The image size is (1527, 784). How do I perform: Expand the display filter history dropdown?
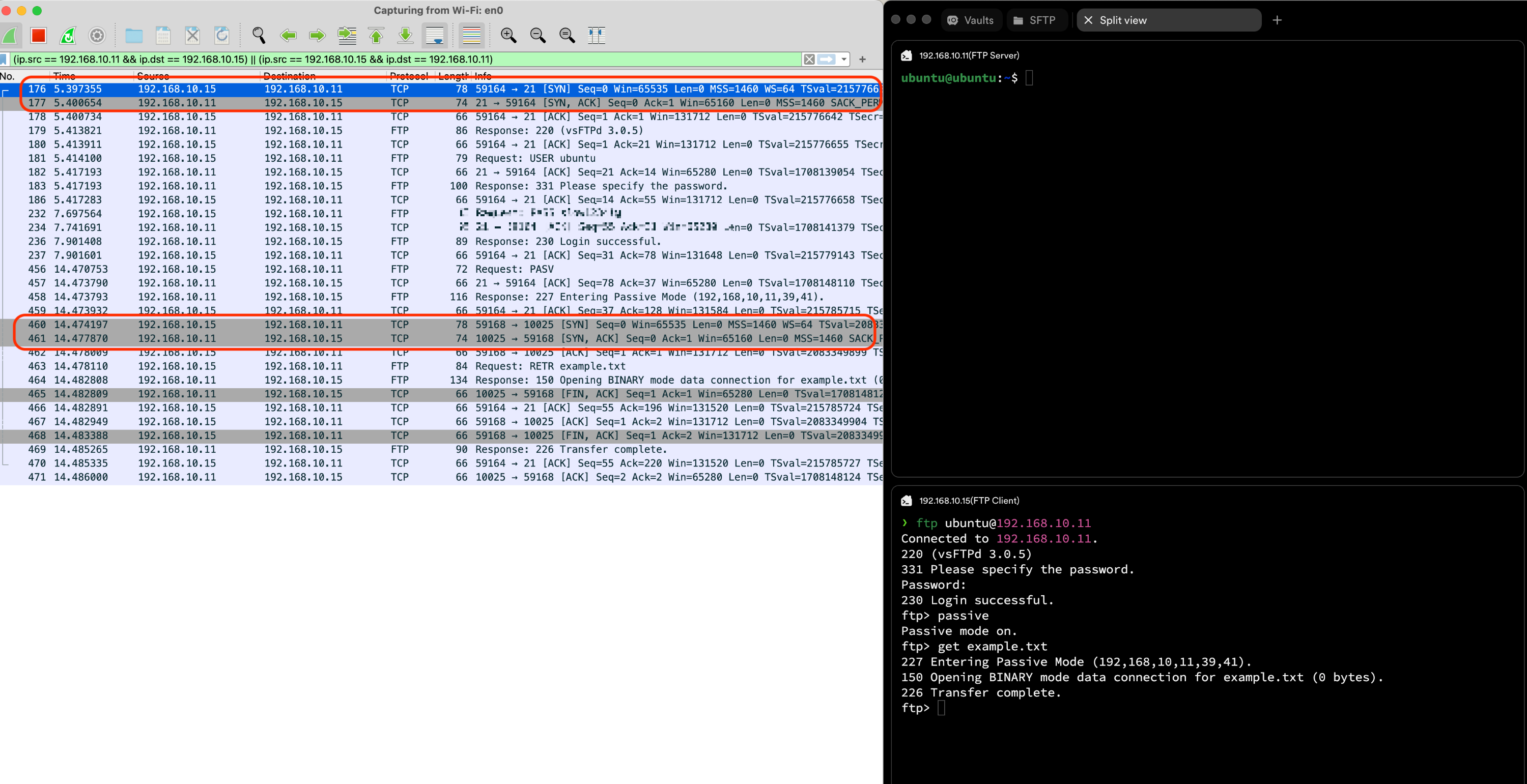point(843,59)
